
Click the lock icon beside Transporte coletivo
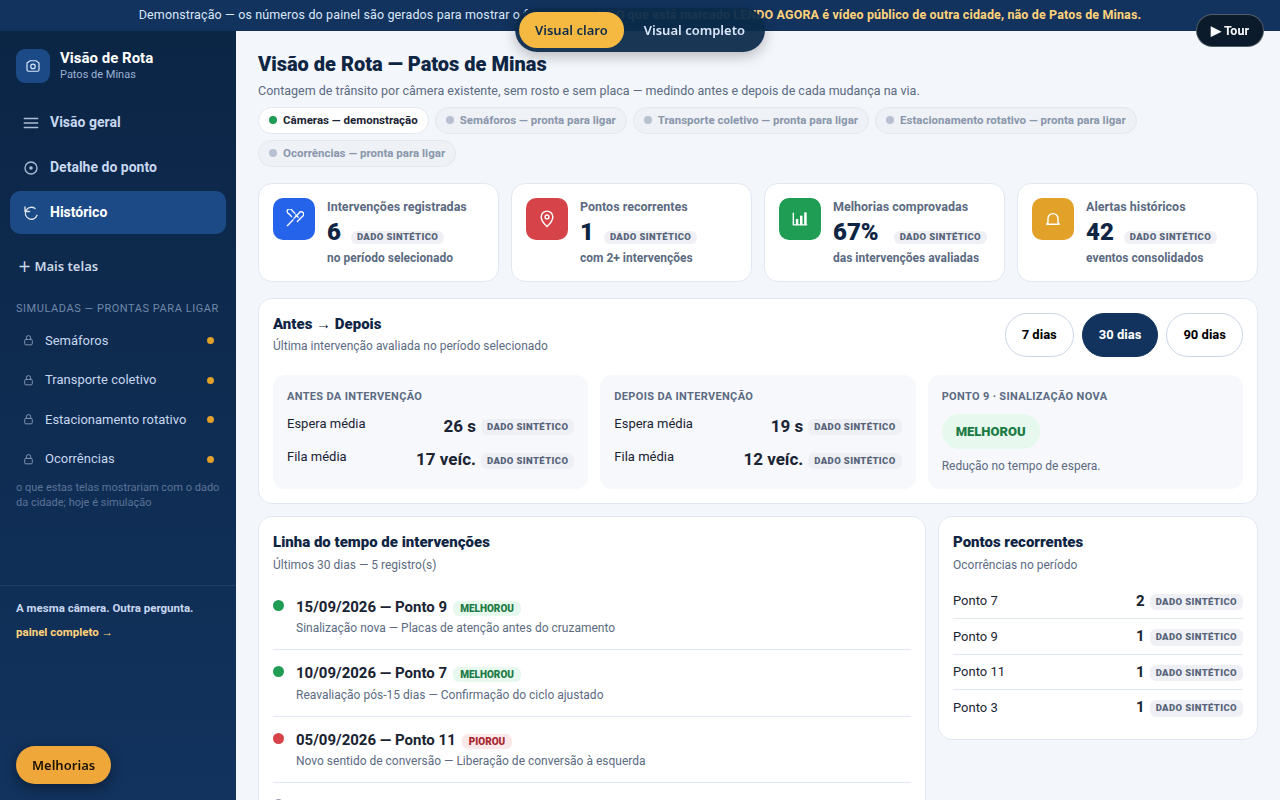tap(29, 380)
